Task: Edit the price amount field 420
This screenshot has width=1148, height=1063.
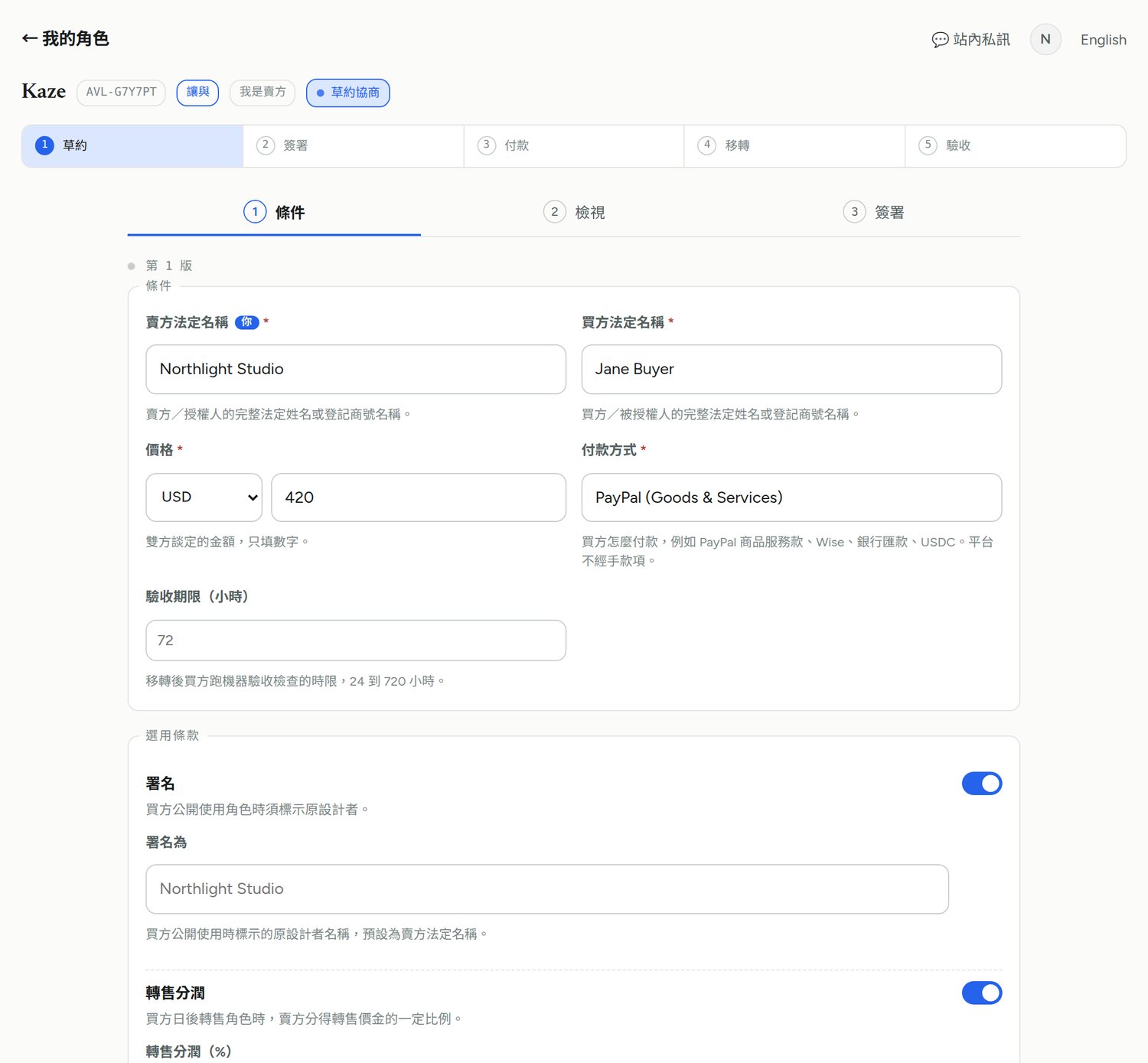Action: coord(419,497)
